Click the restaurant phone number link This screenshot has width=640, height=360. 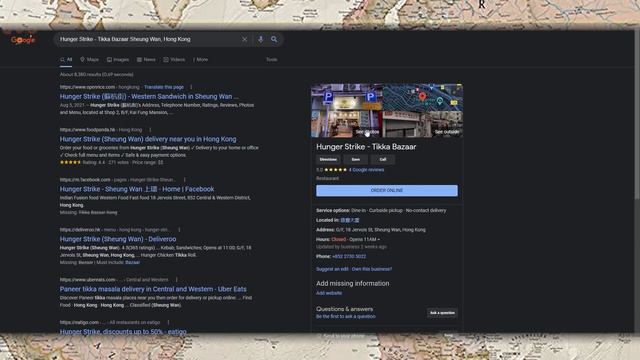point(349,257)
